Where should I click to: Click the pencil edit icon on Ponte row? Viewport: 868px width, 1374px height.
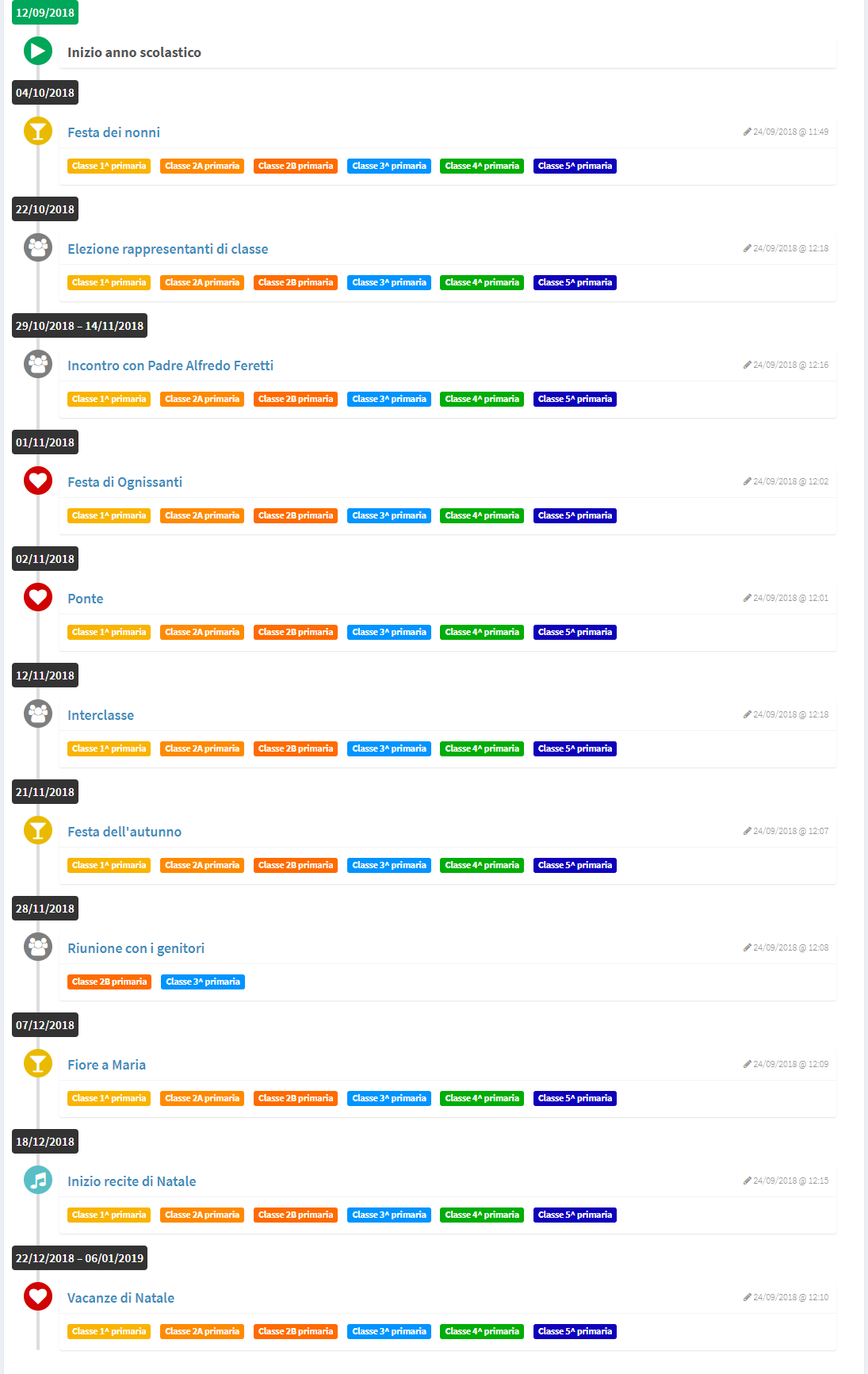pos(747,598)
